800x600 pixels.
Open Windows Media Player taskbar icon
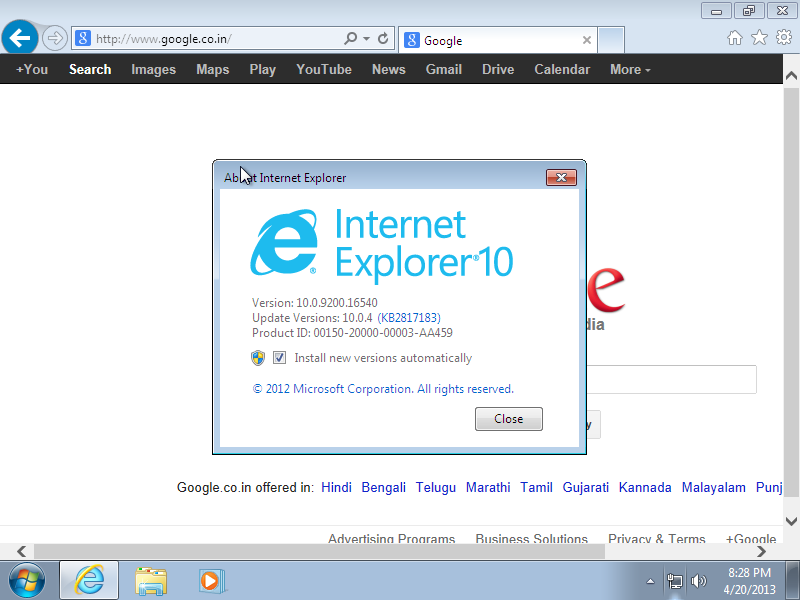(212, 581)
